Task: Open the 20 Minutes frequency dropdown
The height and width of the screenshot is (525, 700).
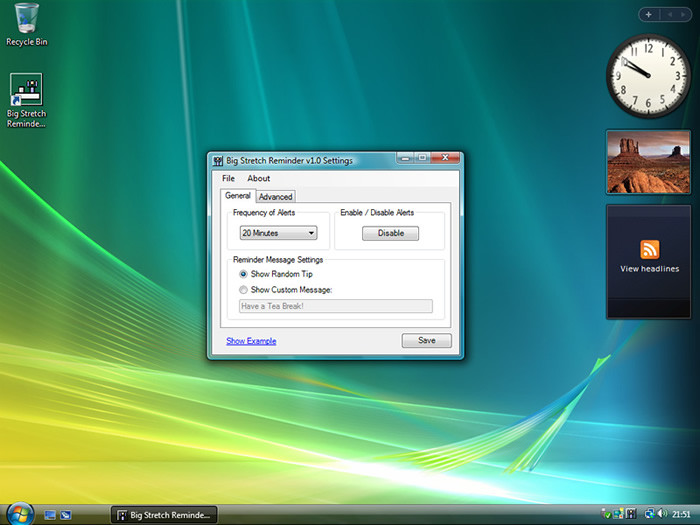Action: click(279, 233)
